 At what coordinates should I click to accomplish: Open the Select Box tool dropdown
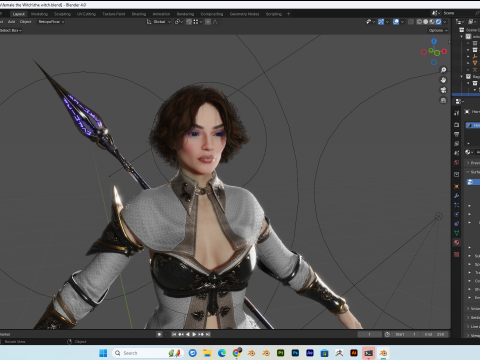pos(11,30)
